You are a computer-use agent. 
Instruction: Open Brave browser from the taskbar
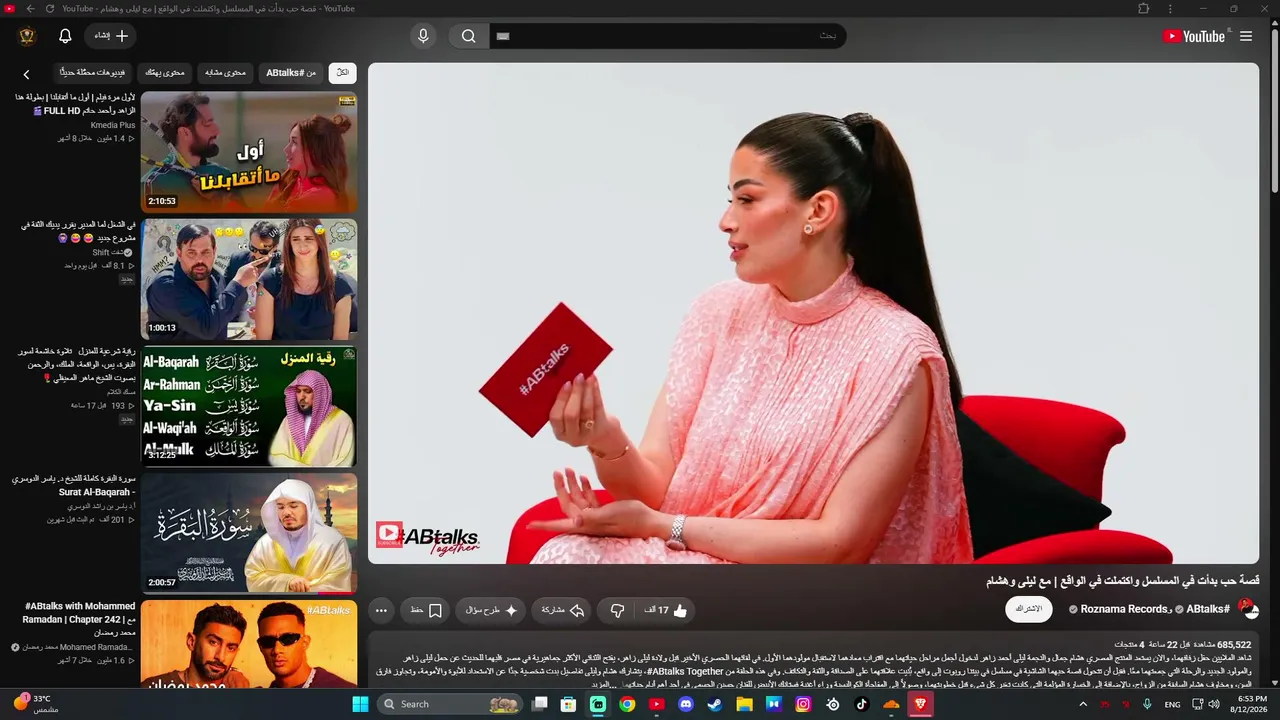[x=921, y=704]
